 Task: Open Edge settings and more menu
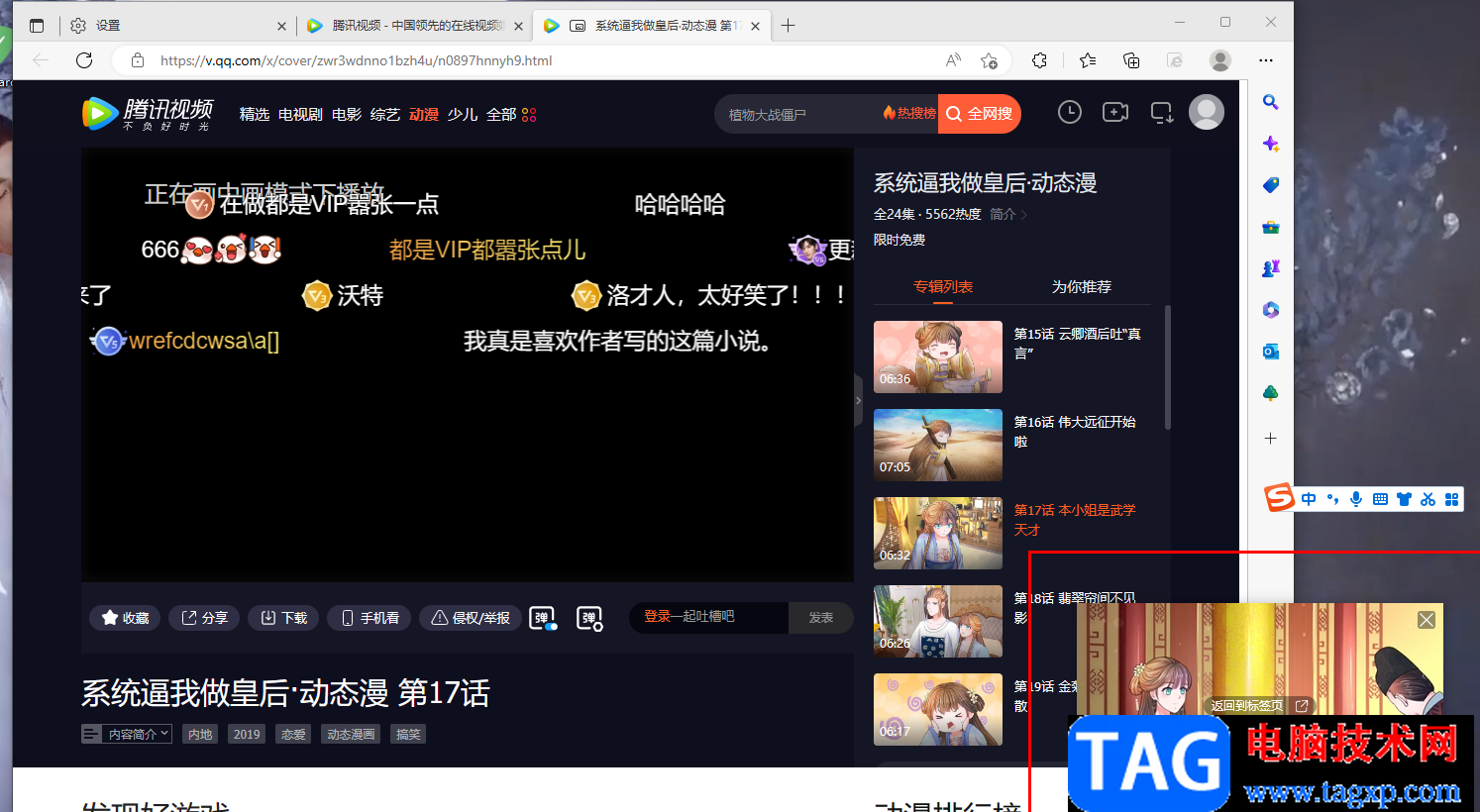pos(1266,60)
